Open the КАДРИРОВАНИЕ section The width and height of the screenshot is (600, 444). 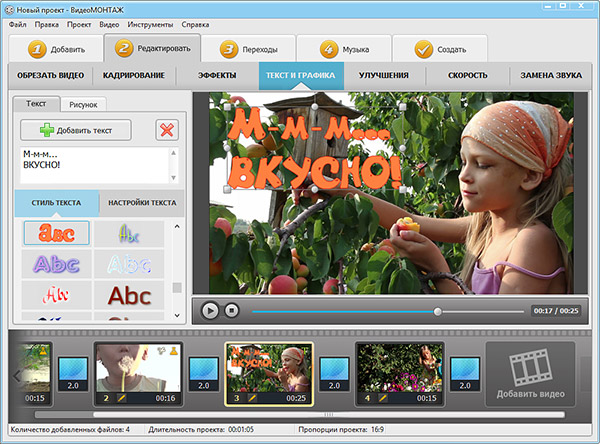coord(134,75)
